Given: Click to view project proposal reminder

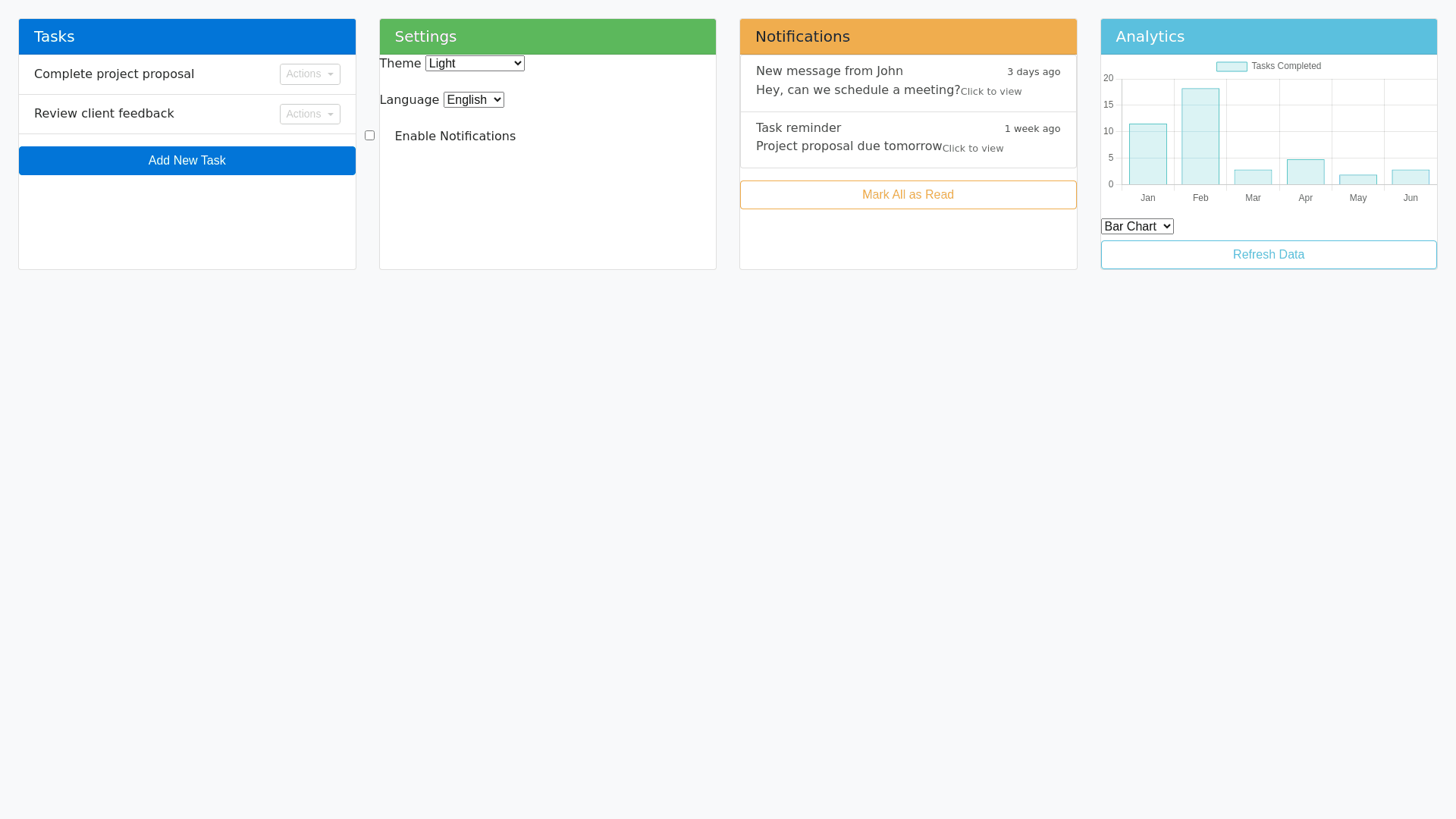Looking at the screenshot, I should (x=972, y=149).
